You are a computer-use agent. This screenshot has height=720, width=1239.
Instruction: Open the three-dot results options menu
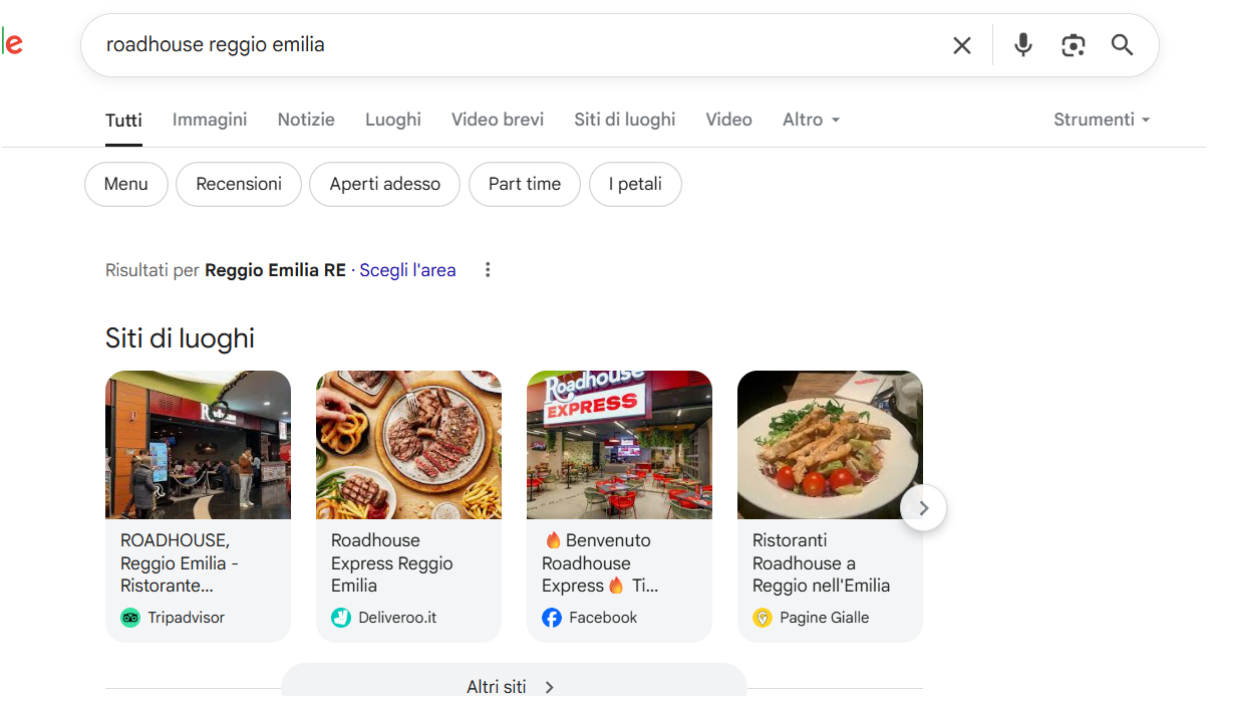(488, 270)
